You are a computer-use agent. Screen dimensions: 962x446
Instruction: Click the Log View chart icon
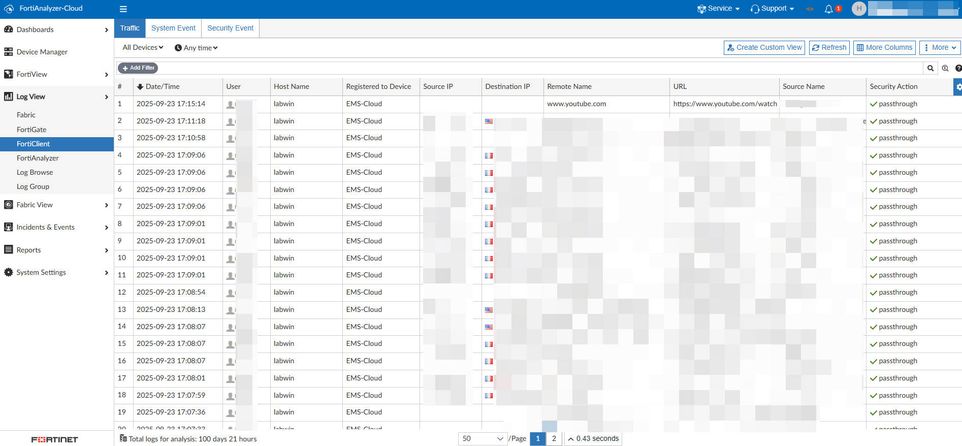8,96
